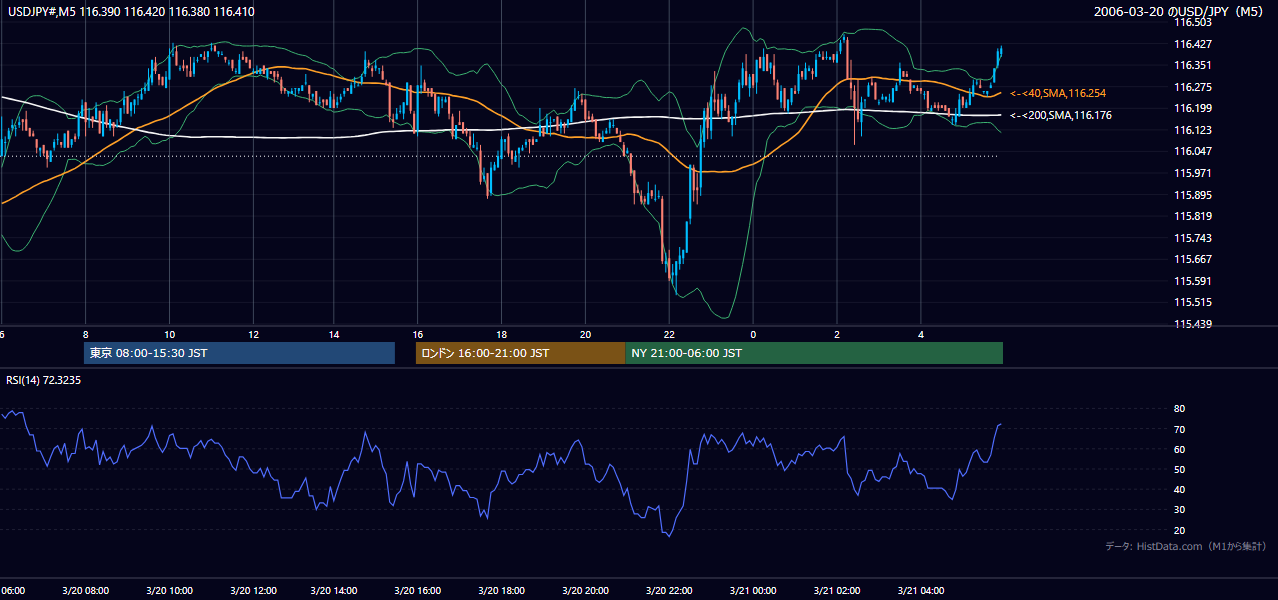Click RSI scale value 40
1278x600 pixels.
pos(1179,489)
